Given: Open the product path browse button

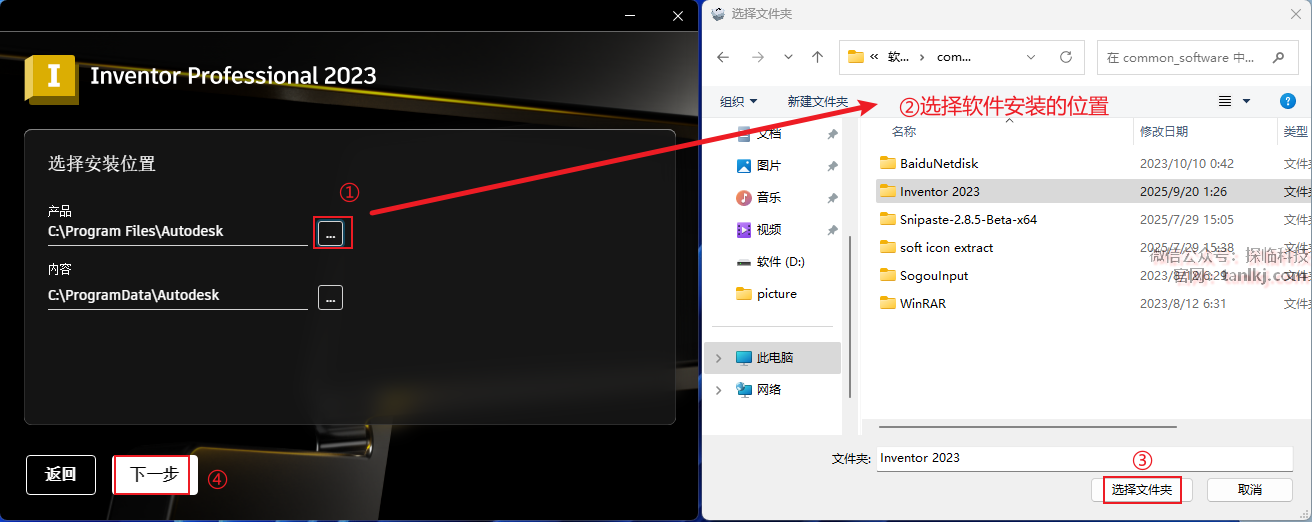Looking at the screenshot, I should pos(331,233).
